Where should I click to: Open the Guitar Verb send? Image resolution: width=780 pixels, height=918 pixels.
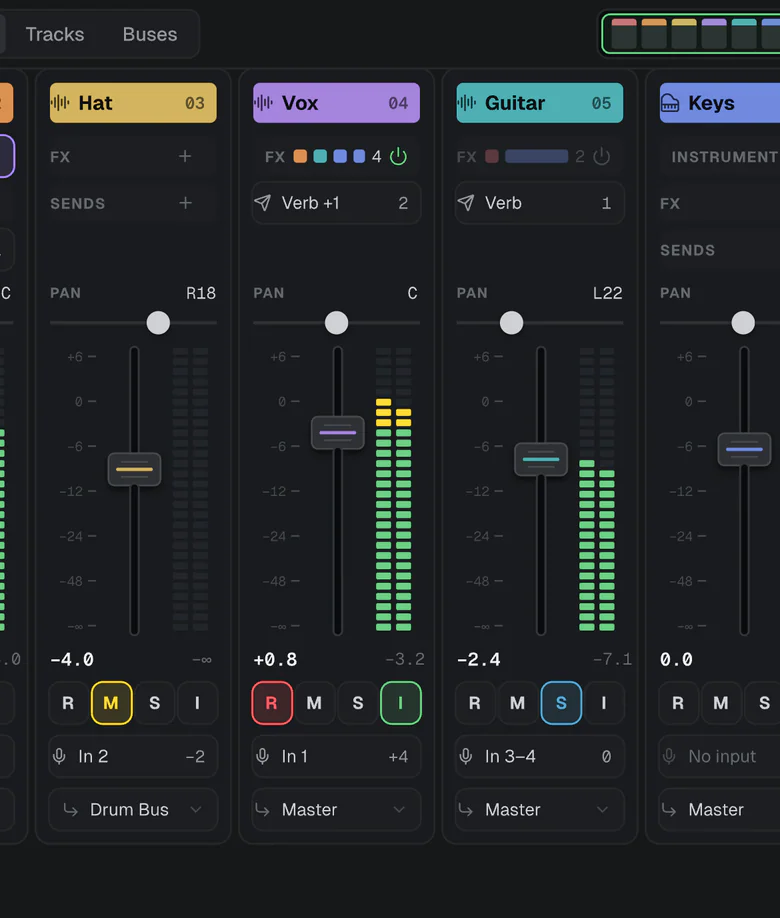539,203
